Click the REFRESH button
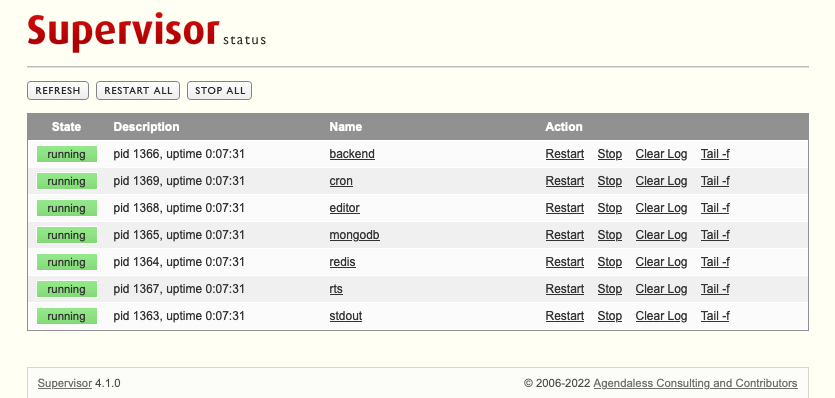Screen dimensions: 835x398 point(58,91)
